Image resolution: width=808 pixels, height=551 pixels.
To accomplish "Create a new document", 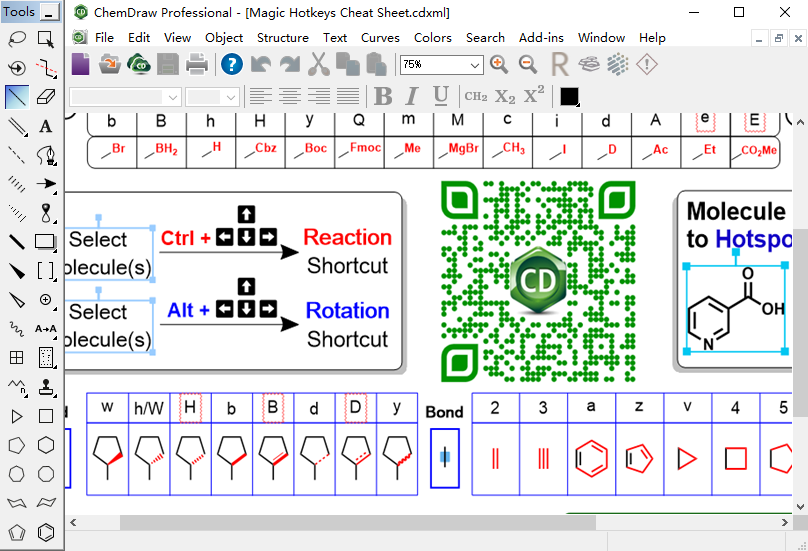I will coord(80,64).
